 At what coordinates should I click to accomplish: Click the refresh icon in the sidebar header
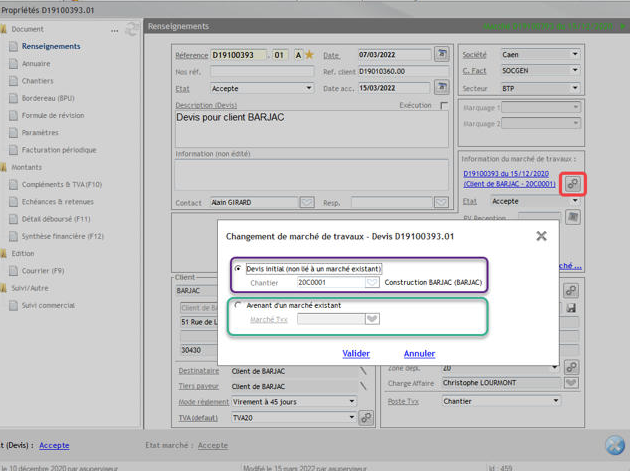click(x=130, y=29)
